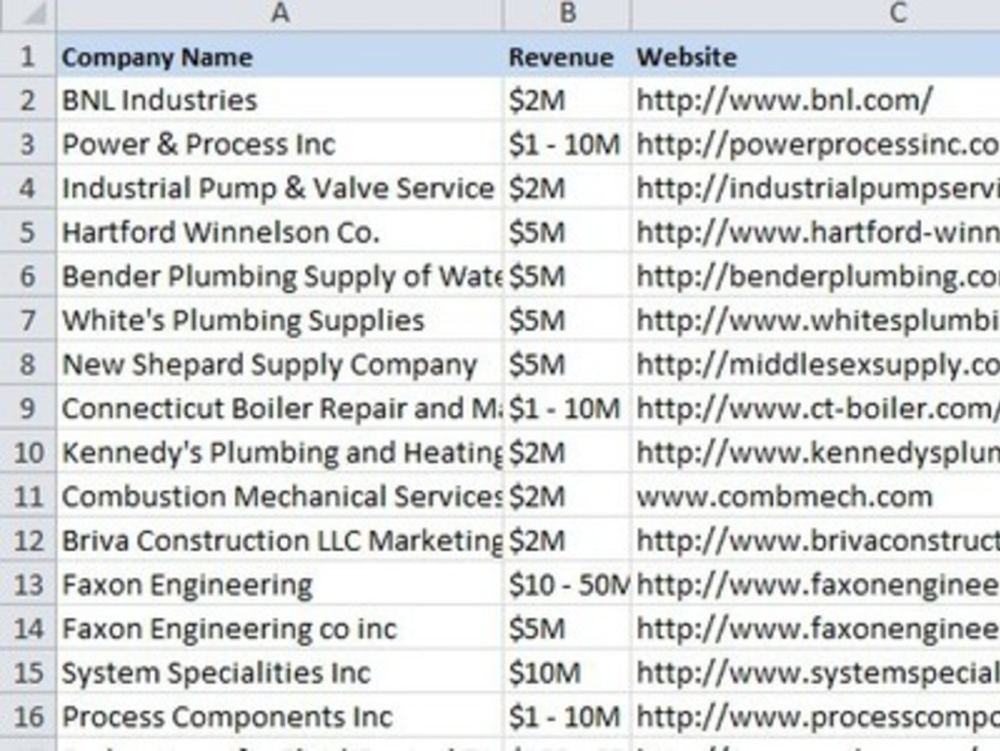Click the Website header cell

click(x=816, y=56)
